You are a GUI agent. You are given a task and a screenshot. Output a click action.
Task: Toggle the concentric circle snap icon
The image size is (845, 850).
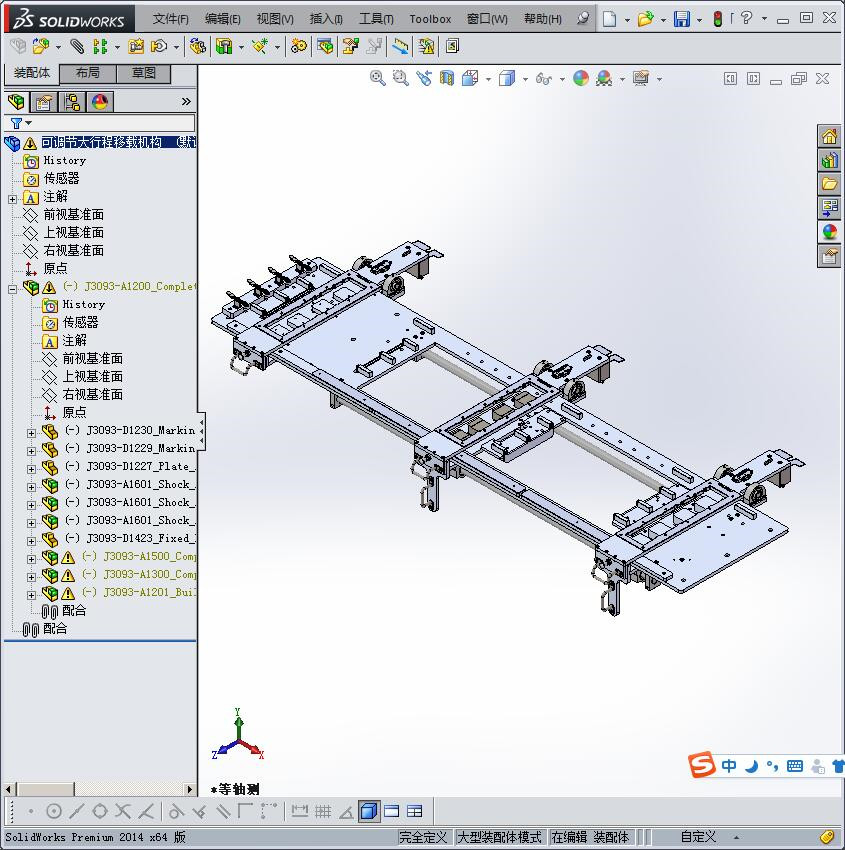pos(54,811)
